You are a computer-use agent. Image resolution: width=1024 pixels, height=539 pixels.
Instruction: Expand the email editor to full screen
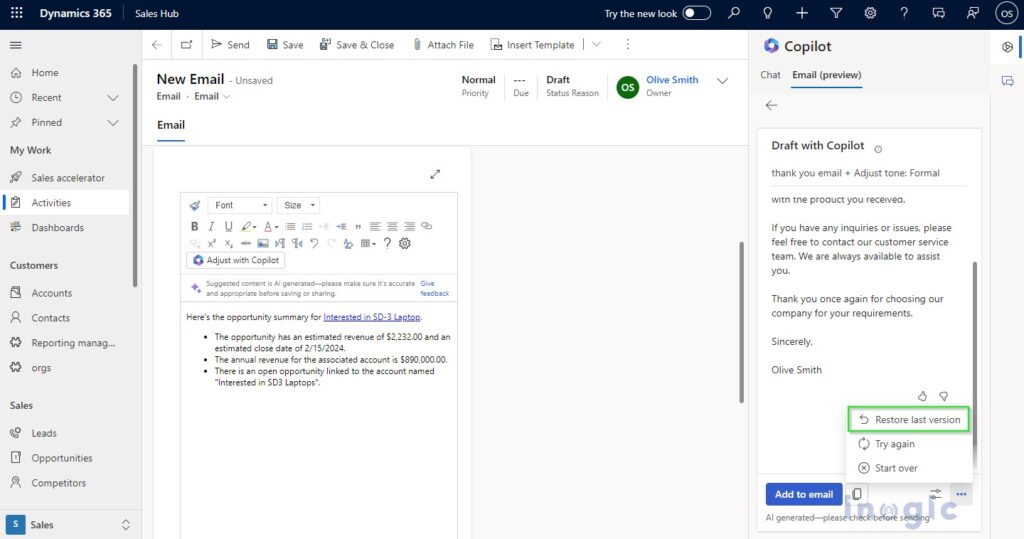[435, 174]
